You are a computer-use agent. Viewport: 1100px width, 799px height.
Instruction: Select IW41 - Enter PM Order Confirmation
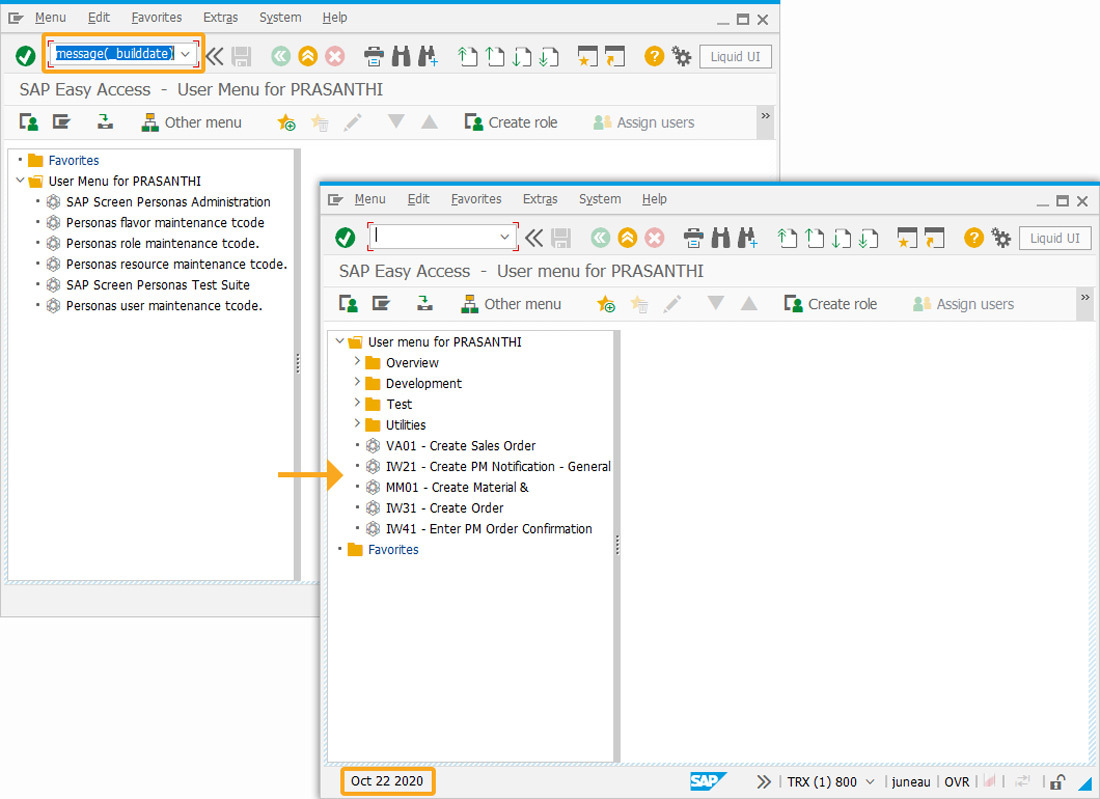tap(489, 528)
